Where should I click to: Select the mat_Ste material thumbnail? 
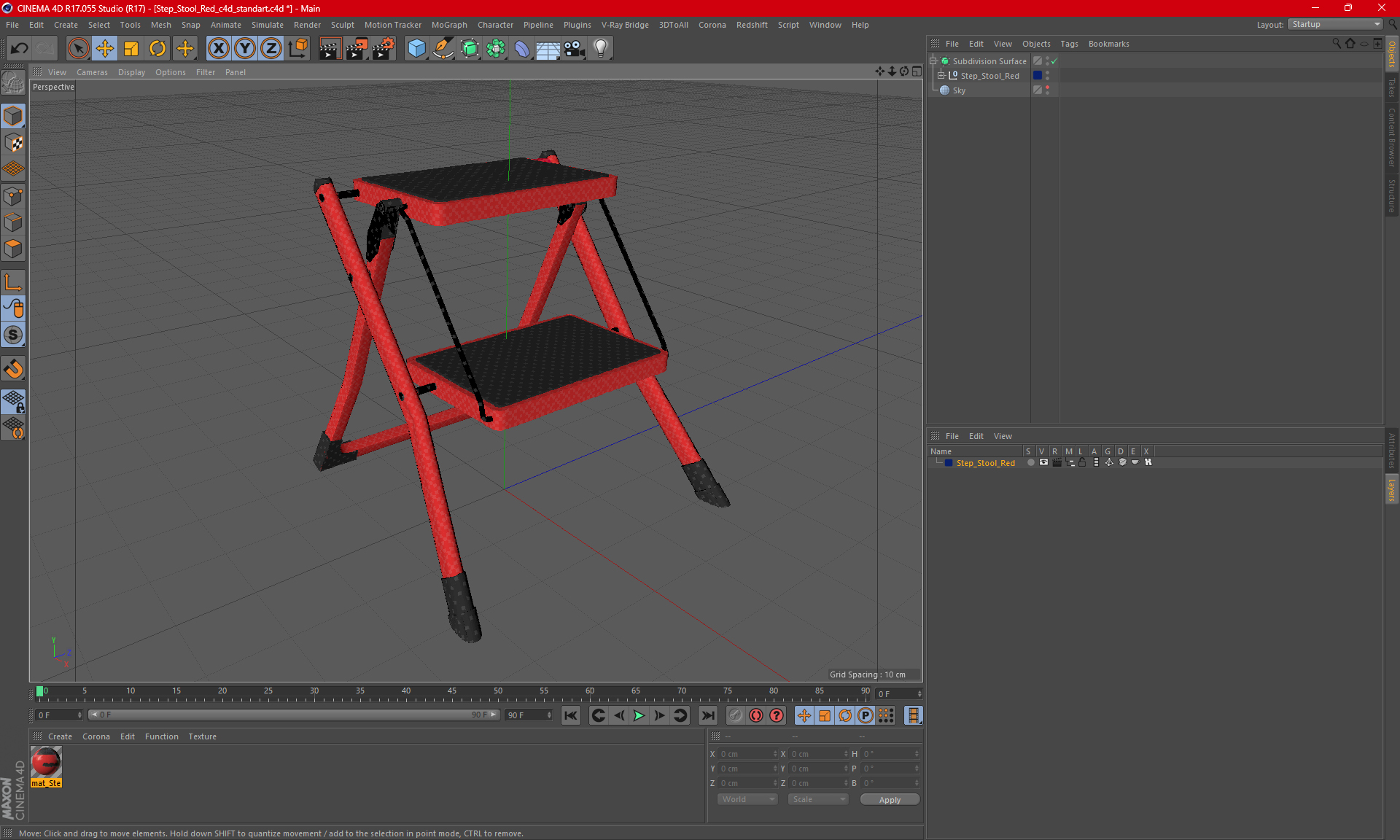click(x=46, y=763)
